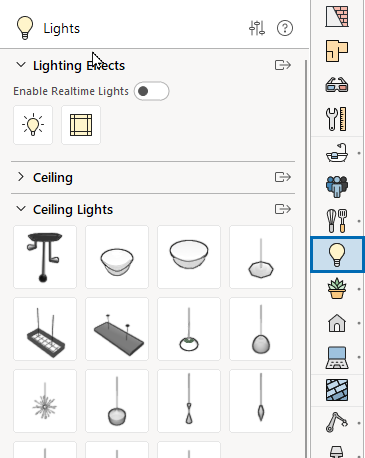Open the Bathroom bathtub category icon
The width and height of the screenshot is (365, 458).
click(337, 153)
